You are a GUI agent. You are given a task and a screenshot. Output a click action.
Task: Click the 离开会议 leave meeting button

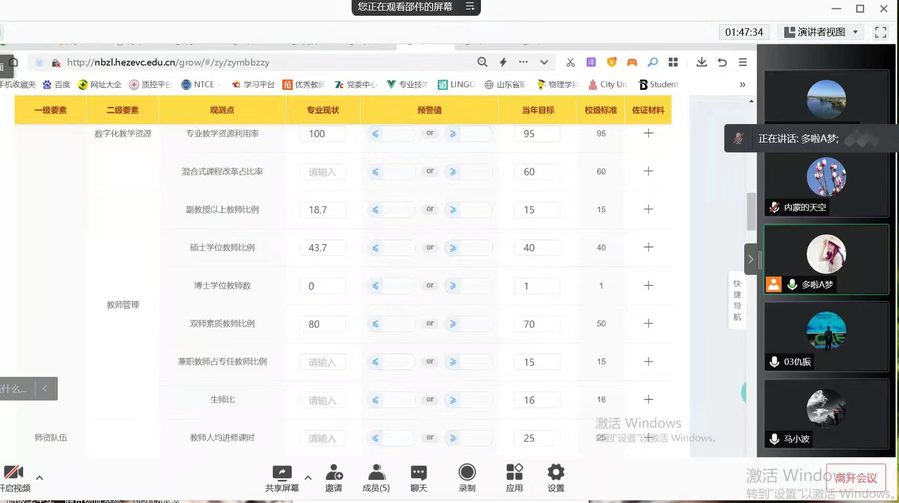pos(855,478)
